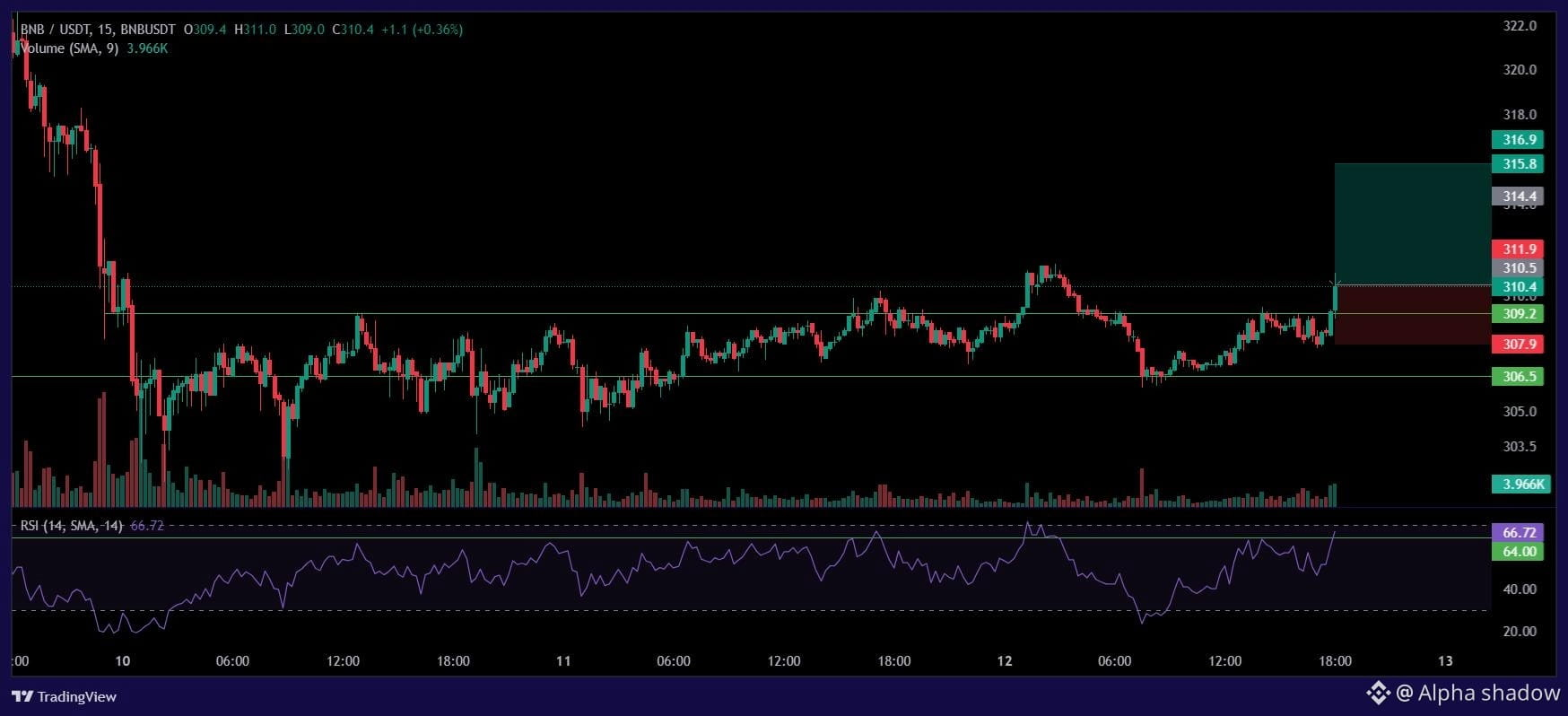The height and width of the screenshot is (716, 1568).
Task: Click the 66.72 value beside RSI label
Action: 147,526
